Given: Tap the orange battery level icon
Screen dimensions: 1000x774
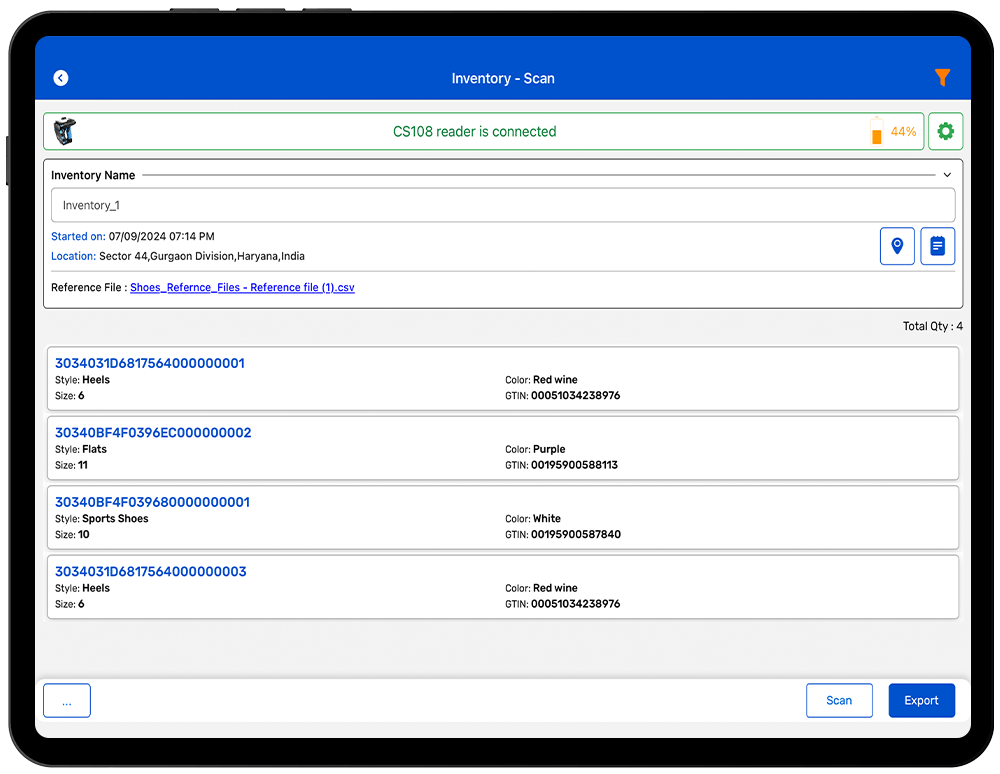Looking at the screenshot, I should 877,132.
